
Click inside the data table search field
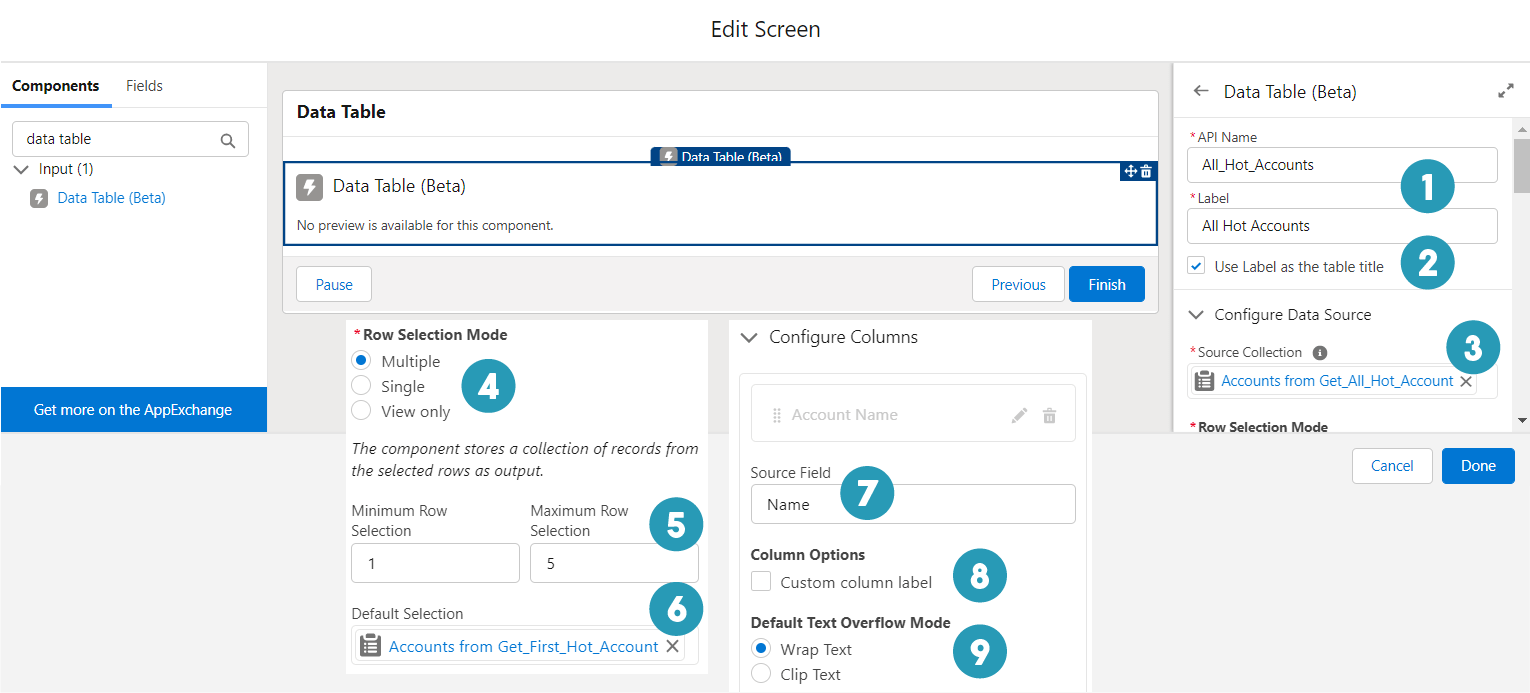point(120,138)
